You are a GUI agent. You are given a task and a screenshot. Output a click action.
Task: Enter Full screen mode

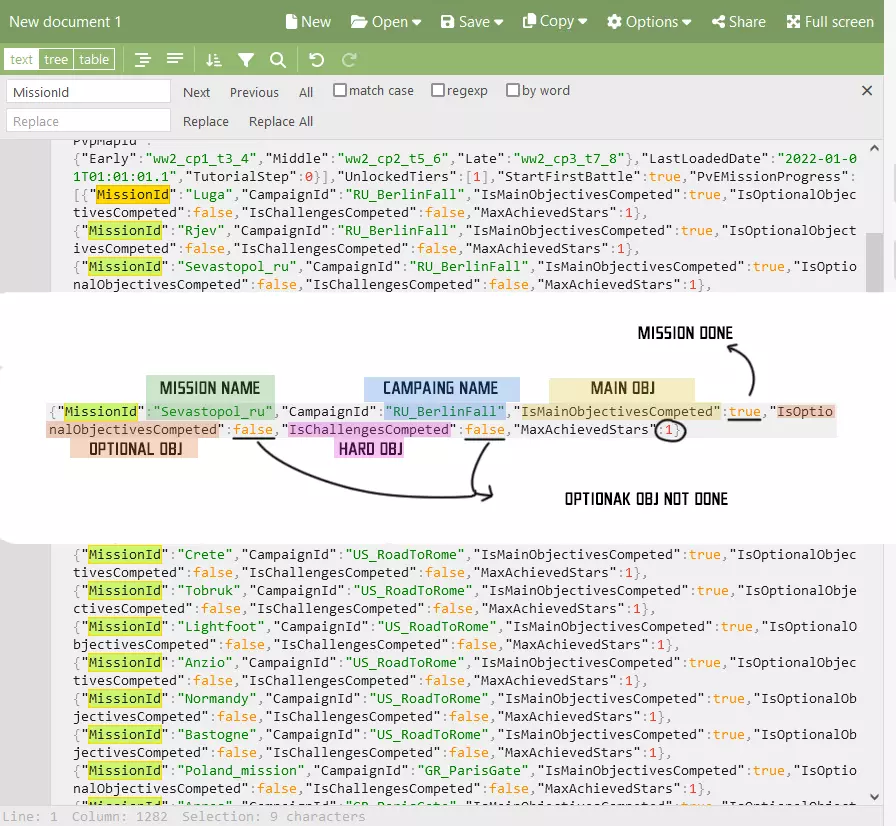[830, 22]
